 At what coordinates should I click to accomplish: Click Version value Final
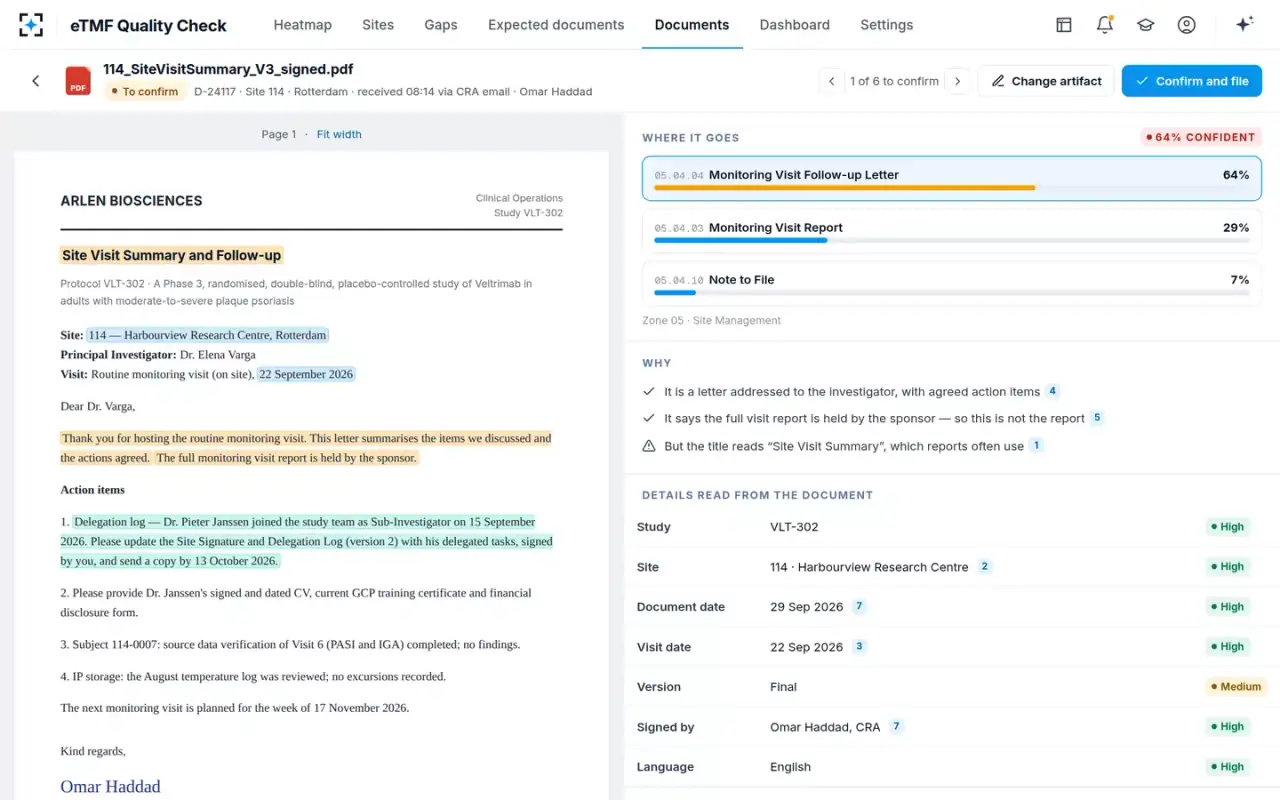click(x=783, y=686)
